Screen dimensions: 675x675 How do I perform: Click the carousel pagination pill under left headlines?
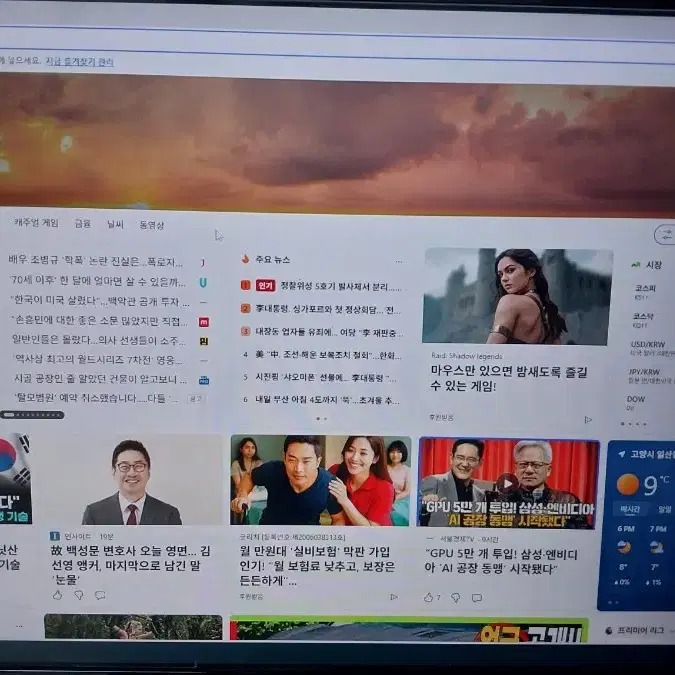[x=32, y=415]
